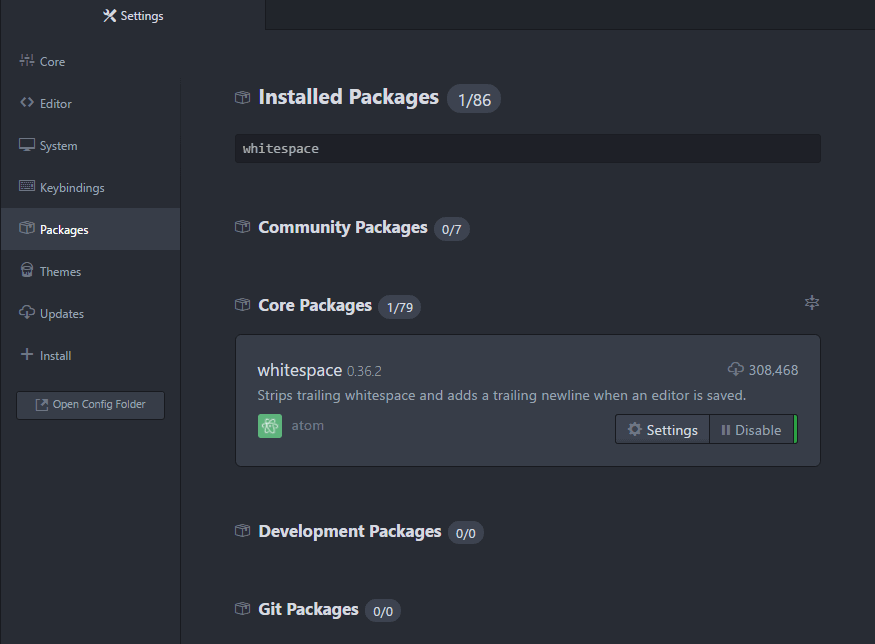Screen dimensions: 875x644
Task: Click the Install plus icon
Action: pos(27,355)
